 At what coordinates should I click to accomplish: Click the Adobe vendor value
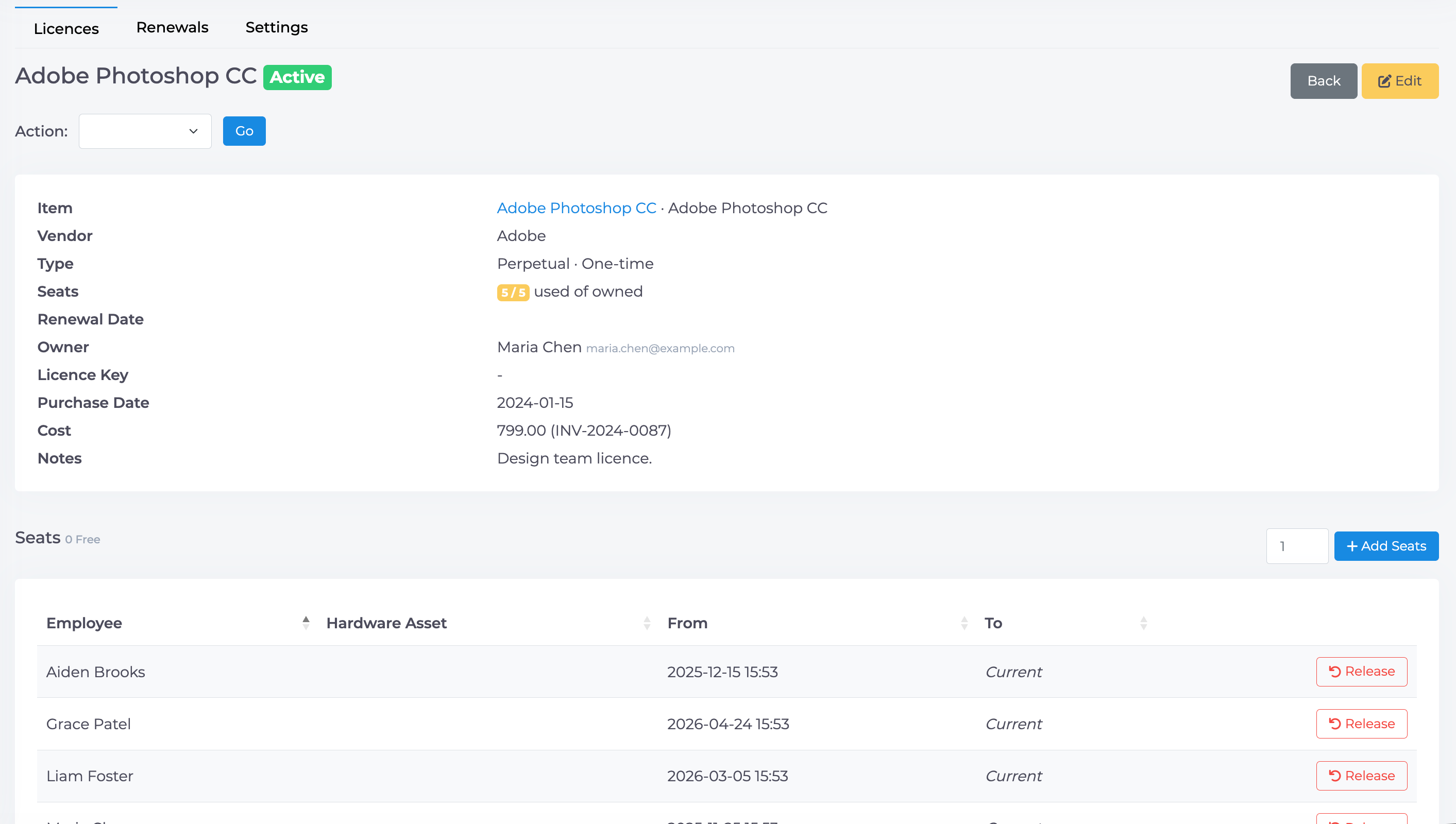click(521, 236)
